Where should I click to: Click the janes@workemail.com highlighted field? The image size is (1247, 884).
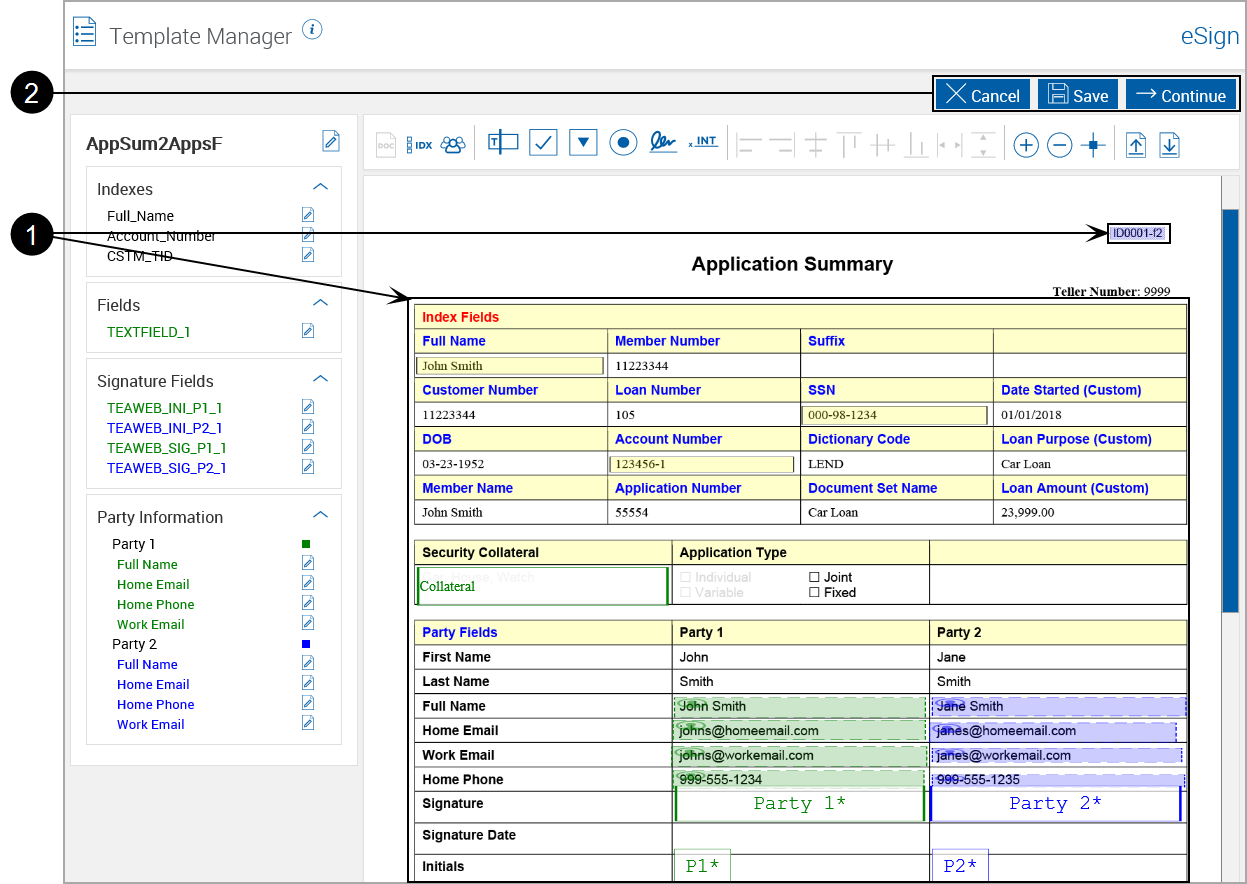pyautogui.click(x=1057, y=755)
